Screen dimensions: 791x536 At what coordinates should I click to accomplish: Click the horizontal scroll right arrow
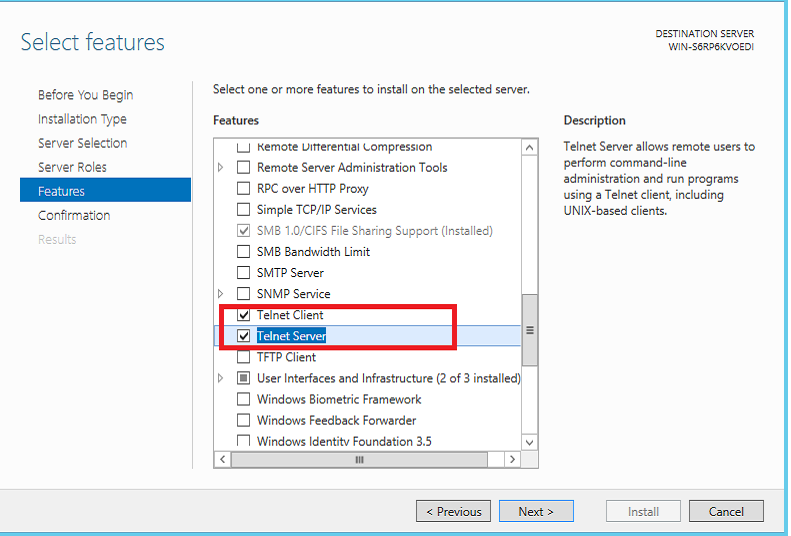[x=512, y=459]
